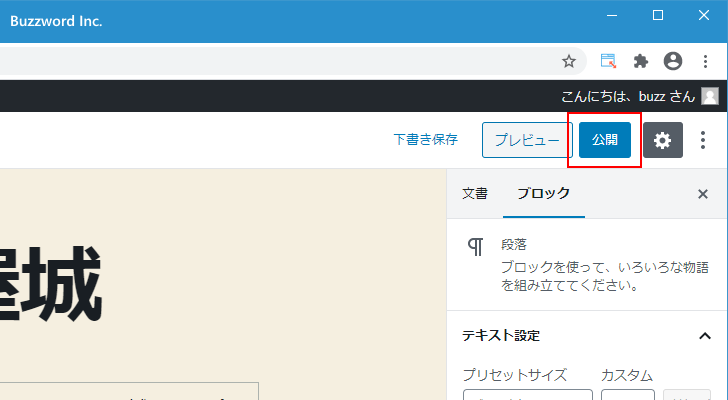The height and width of the screenshot is (400, 728).
Task: Click the プレビュー button
Action: (527, 140)
